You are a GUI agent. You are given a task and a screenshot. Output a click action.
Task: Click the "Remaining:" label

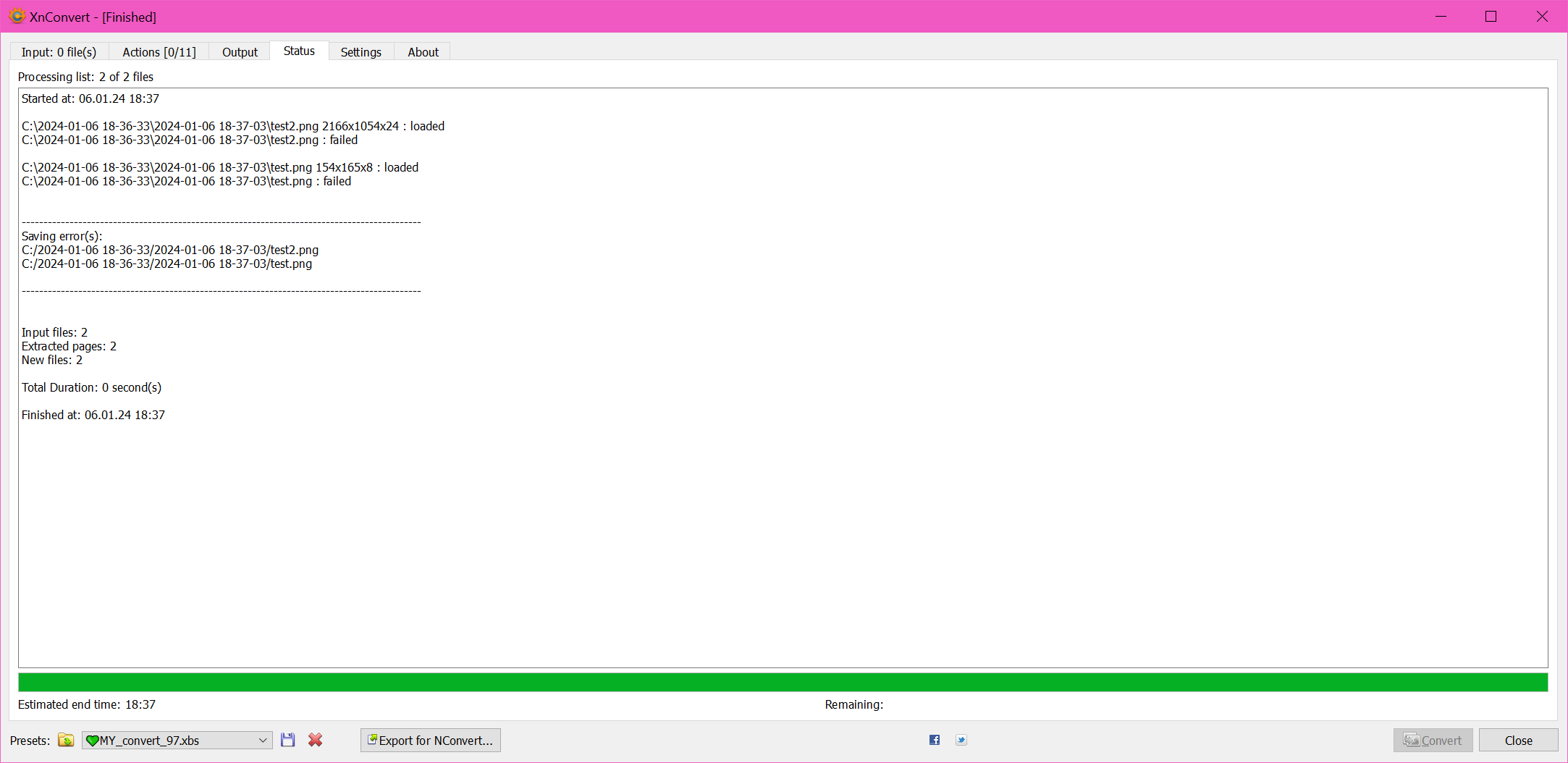(x=854, y=704)
